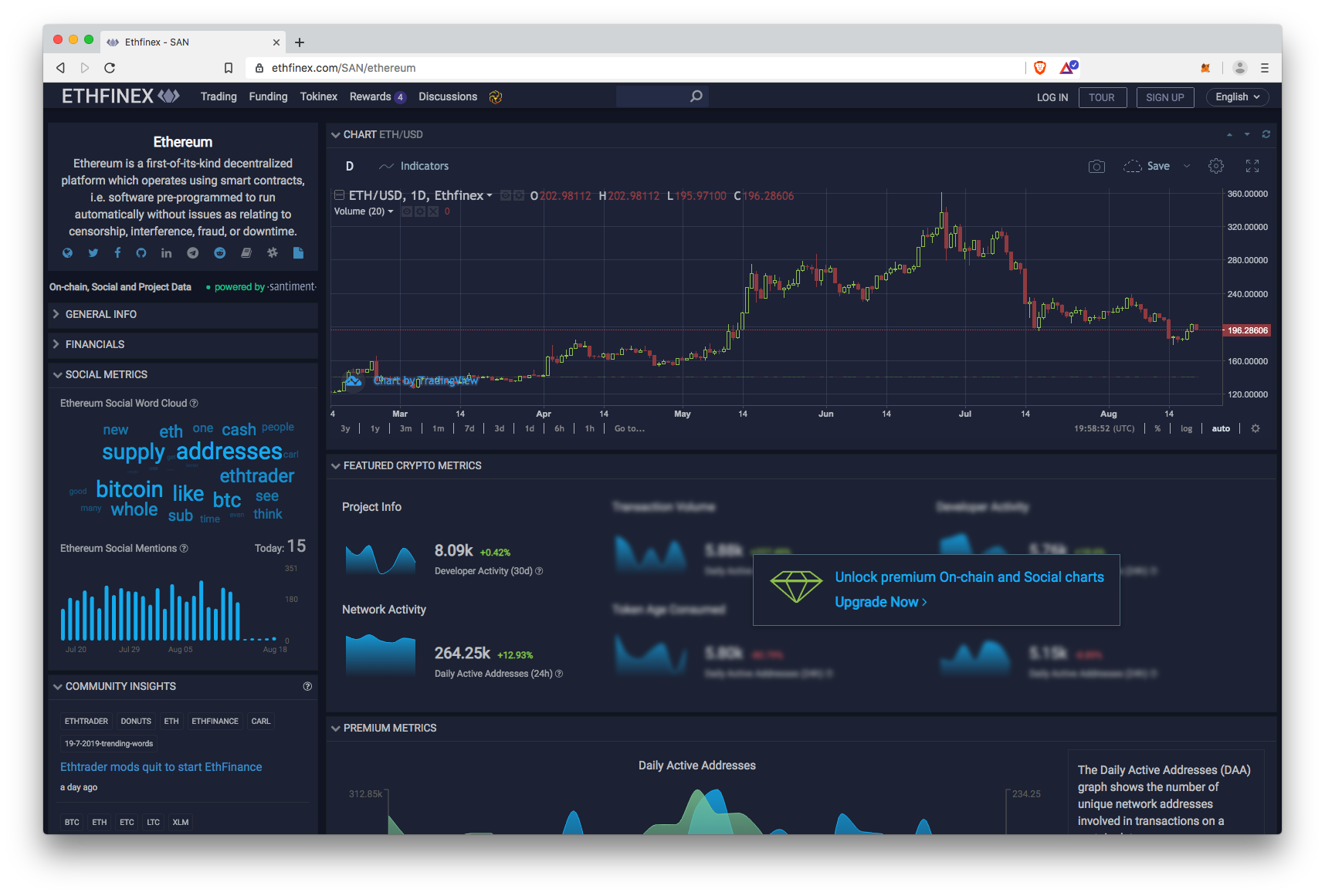The height and width of the screenshot is (896, 1325).
Task: Open Save chart dropdown arrow
Action: click(1187, 166)
